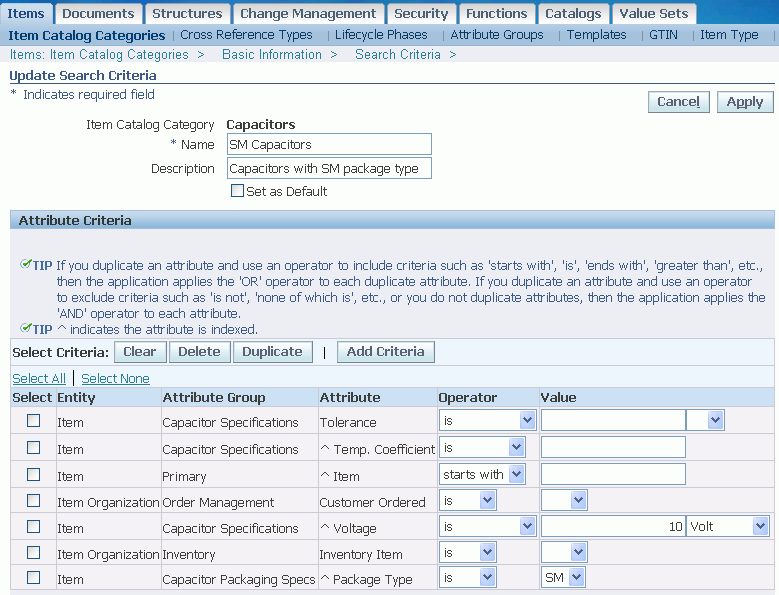Open the Structures tab

coord(187,13)
